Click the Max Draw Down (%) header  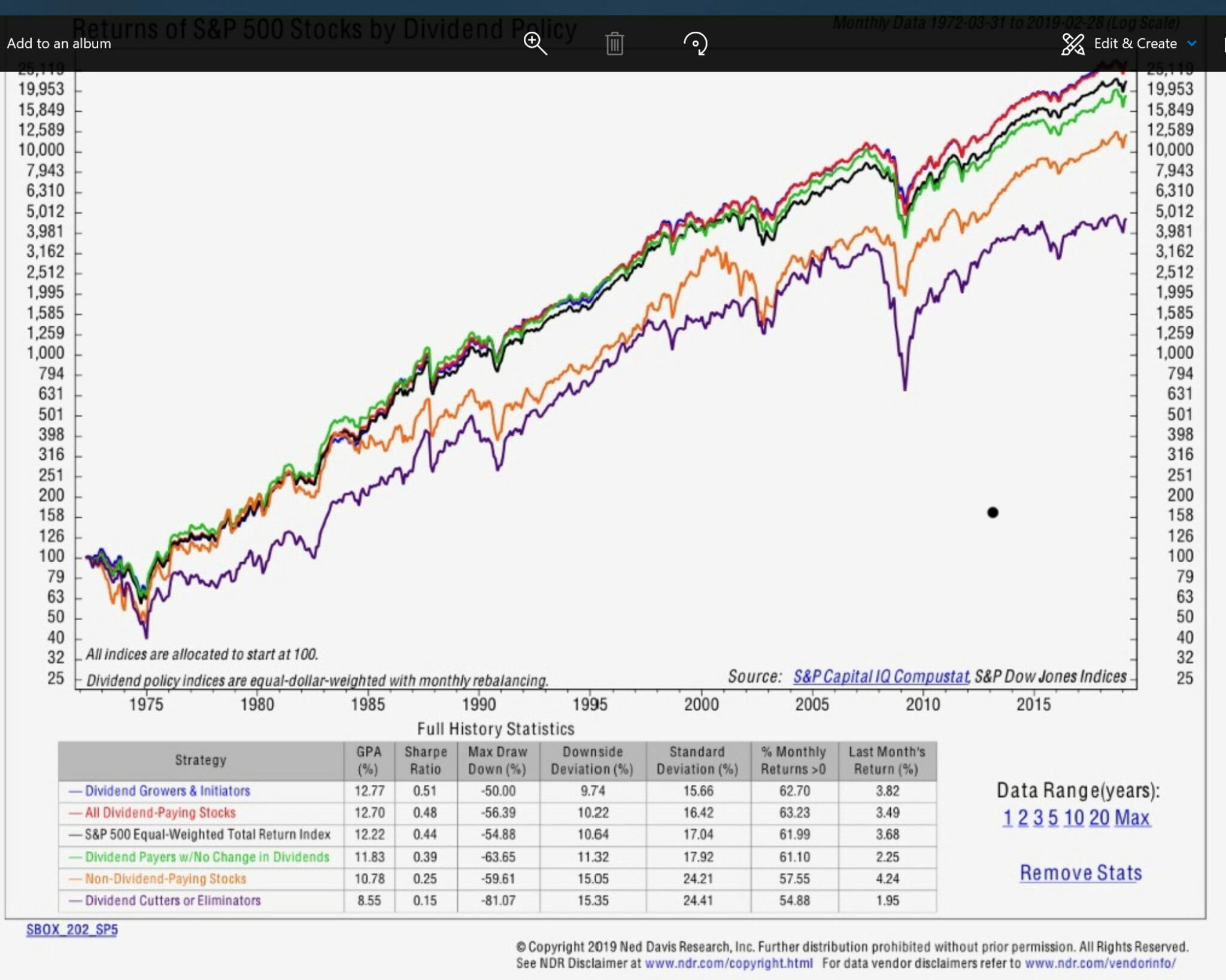pos(497,760)
